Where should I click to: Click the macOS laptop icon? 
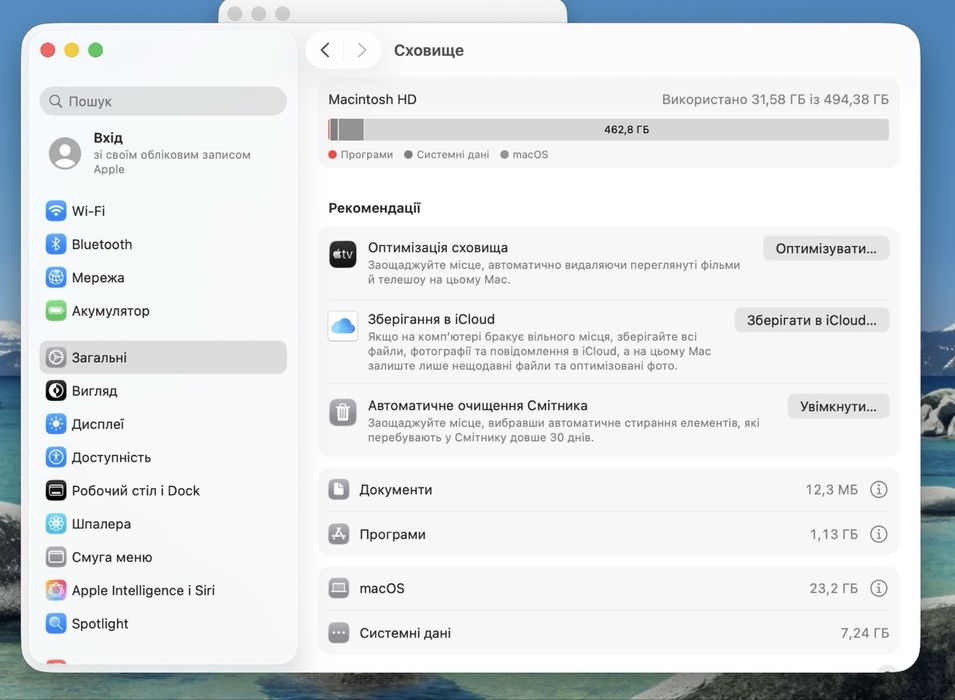pyautogui.click(x=339, y=588)
